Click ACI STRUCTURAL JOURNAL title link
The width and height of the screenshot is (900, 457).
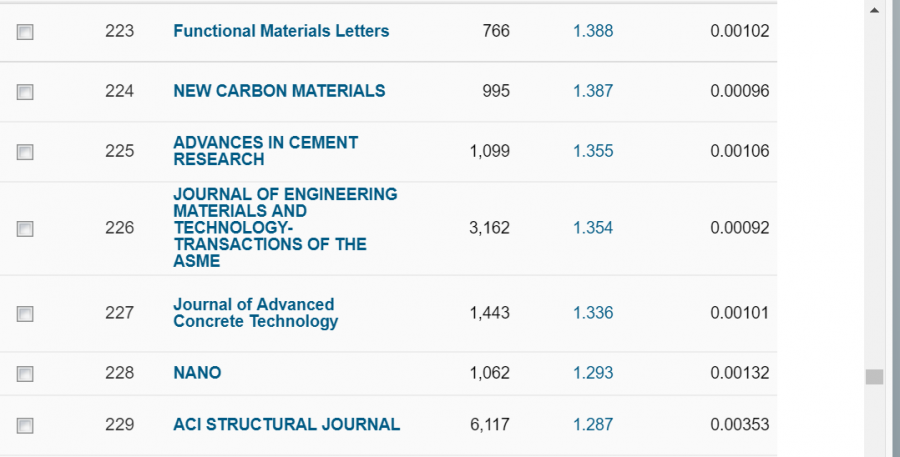(x=286, y=424)
